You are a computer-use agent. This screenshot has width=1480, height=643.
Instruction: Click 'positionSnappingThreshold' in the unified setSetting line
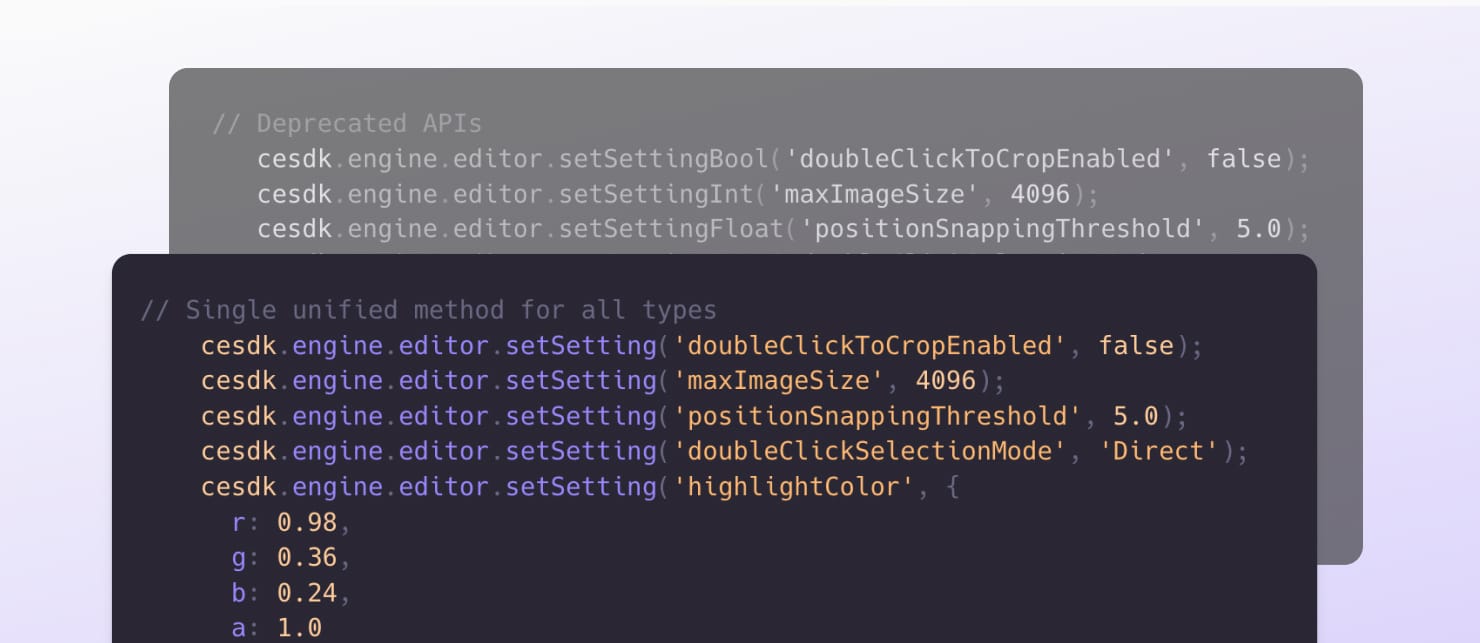coord(876,416)
